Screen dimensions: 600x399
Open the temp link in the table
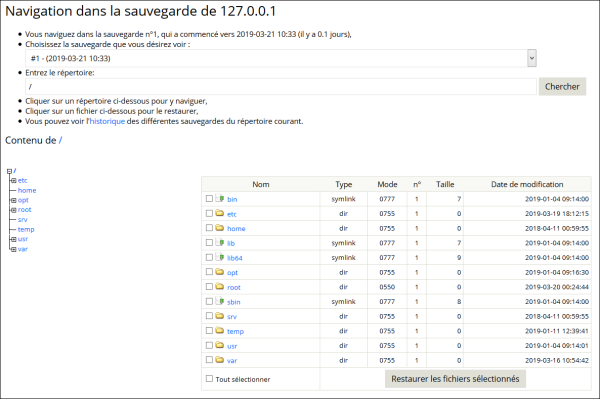click(235, 331)
